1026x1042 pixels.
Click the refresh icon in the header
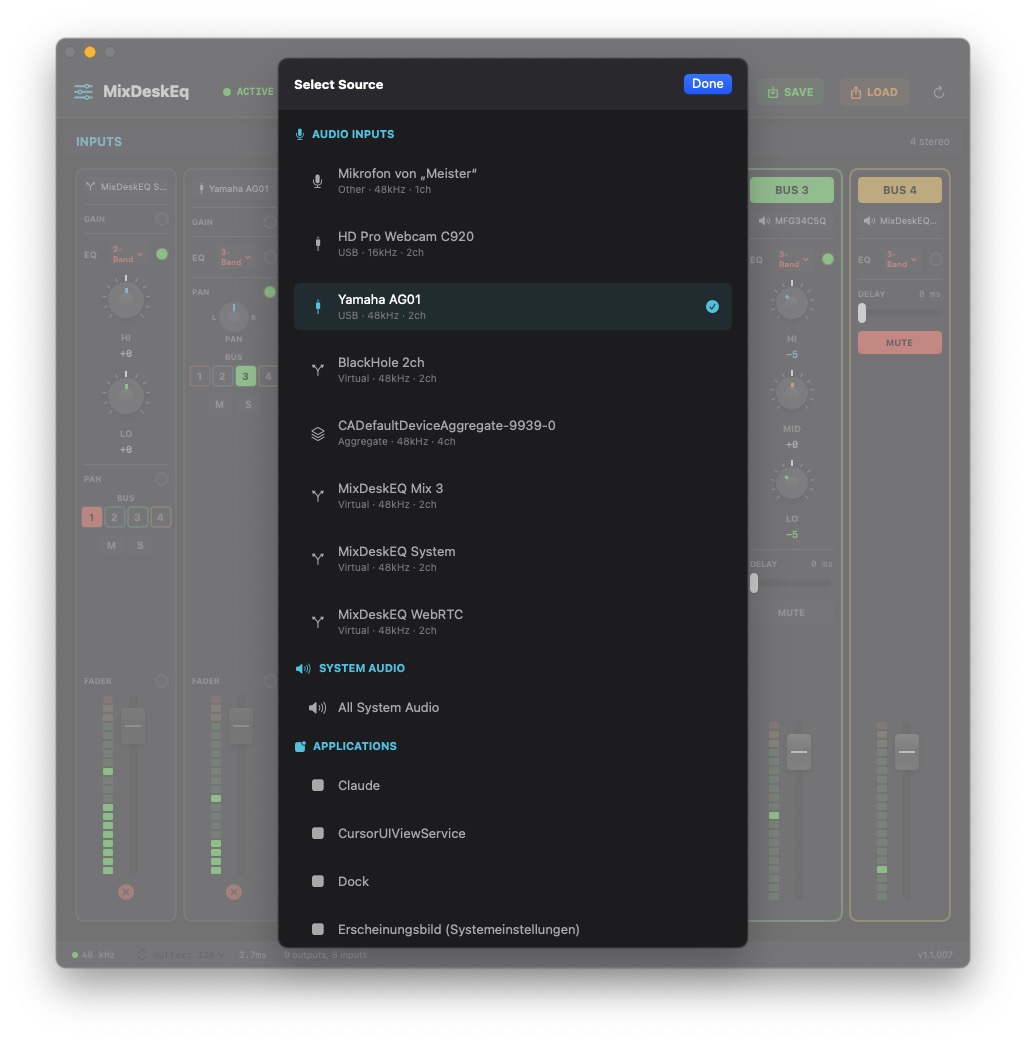[938, 91]
